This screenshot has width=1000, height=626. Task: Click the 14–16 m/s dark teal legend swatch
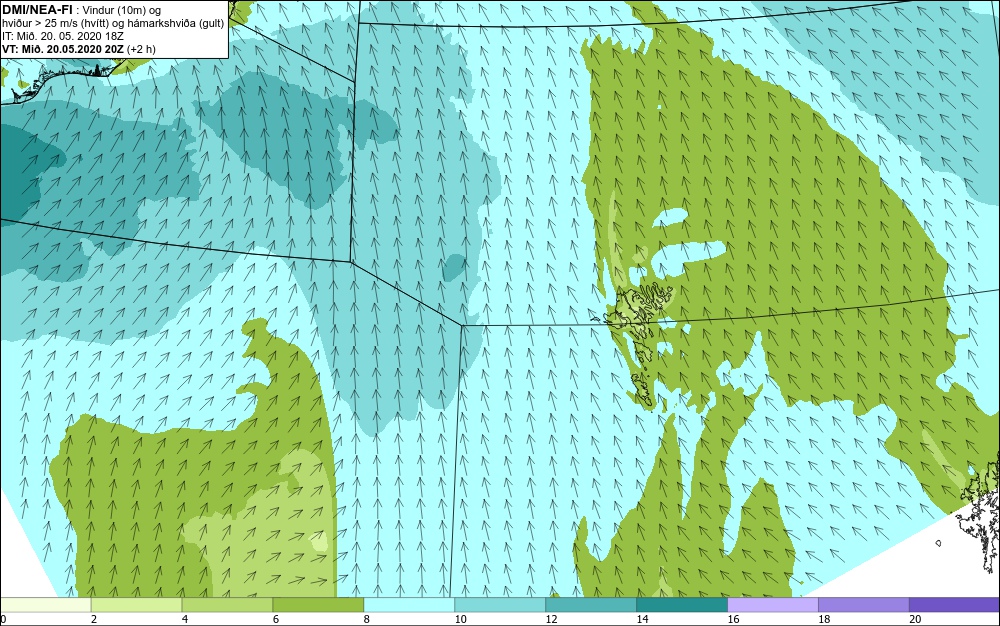[682, 605]
